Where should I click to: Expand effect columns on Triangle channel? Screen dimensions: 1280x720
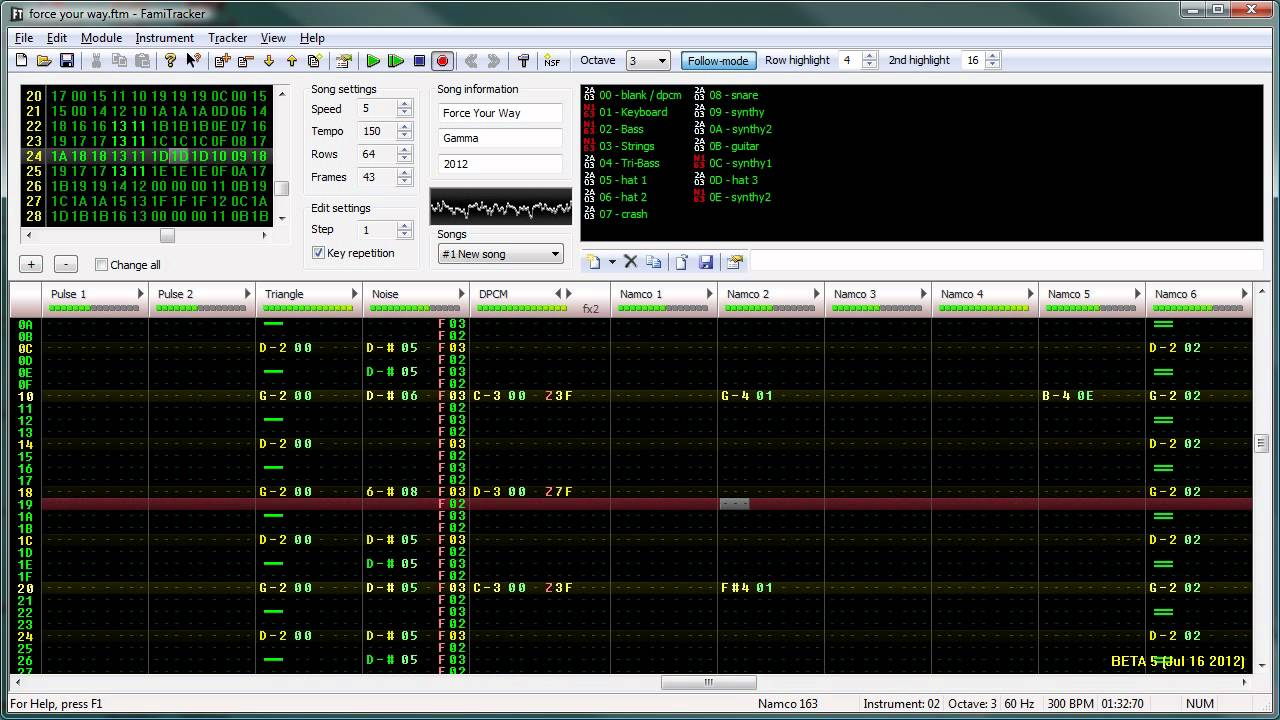(x=354, y=294)
